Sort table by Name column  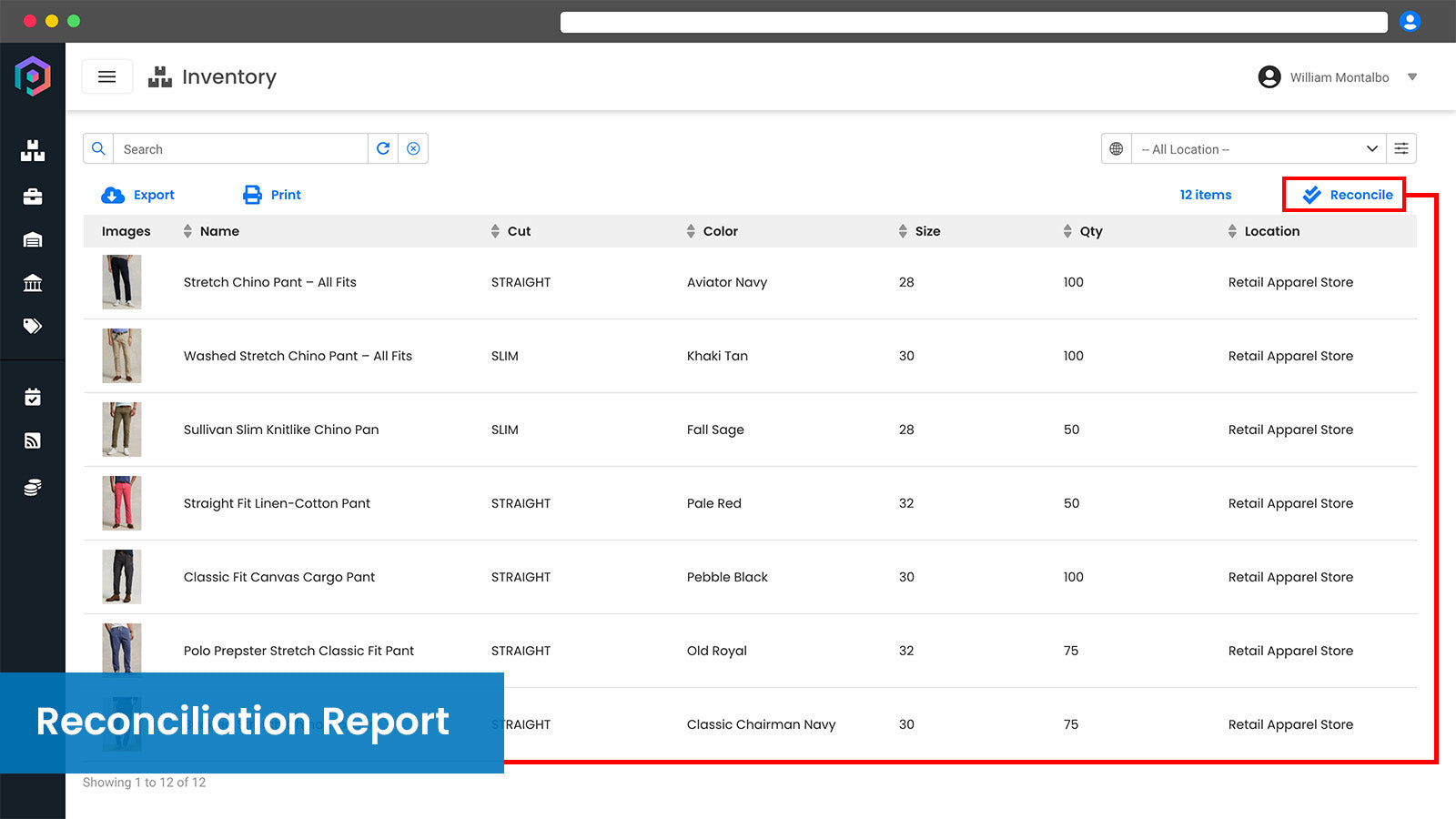tap(211, 231)
